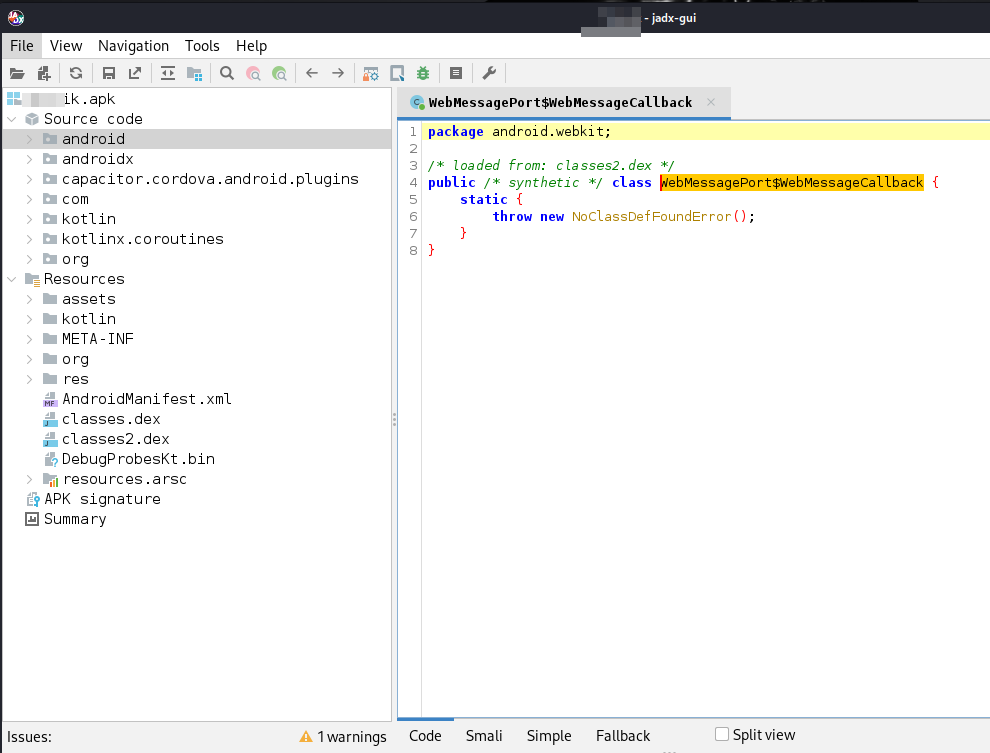
Task: Select the APK signature item
Action: (x=101, y=499)
